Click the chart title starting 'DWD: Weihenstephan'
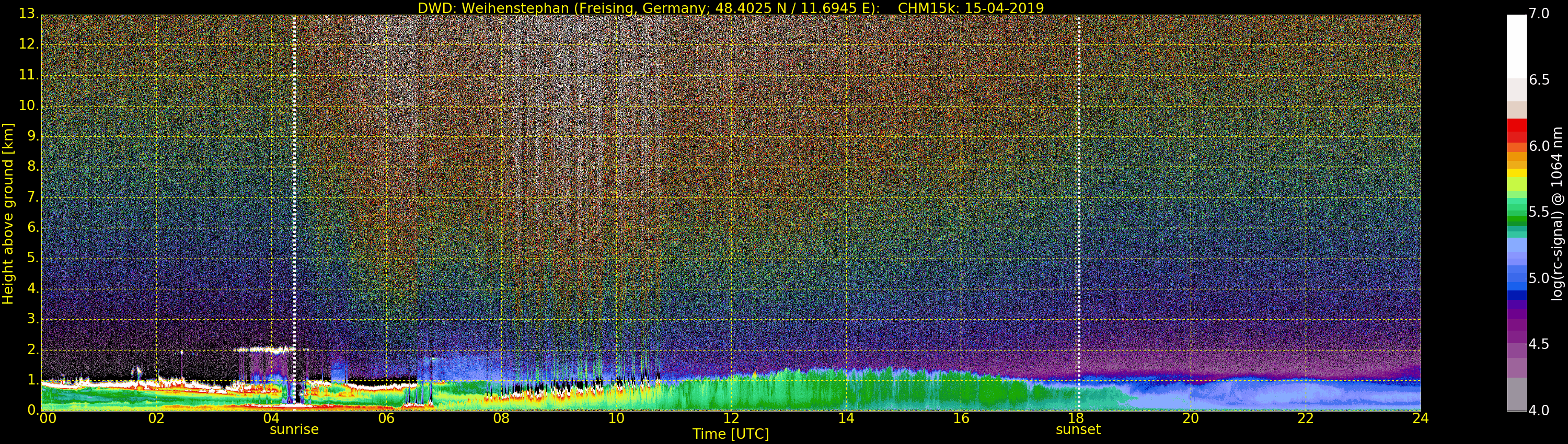 click(x=731, y=8)
